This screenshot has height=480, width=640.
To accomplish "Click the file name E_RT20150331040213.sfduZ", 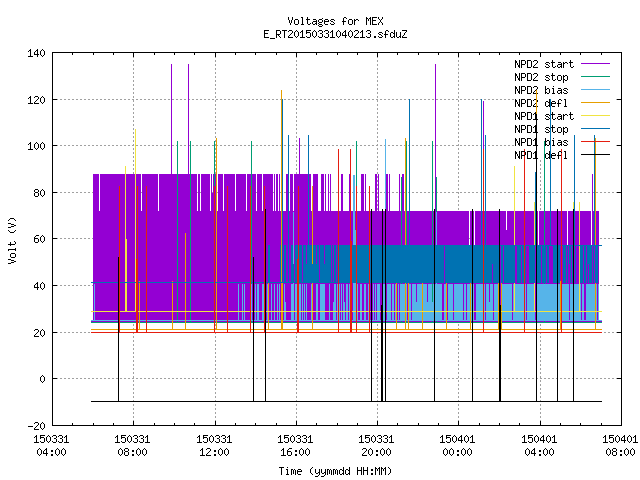I will pyautogui.click(x=336, y=34).
